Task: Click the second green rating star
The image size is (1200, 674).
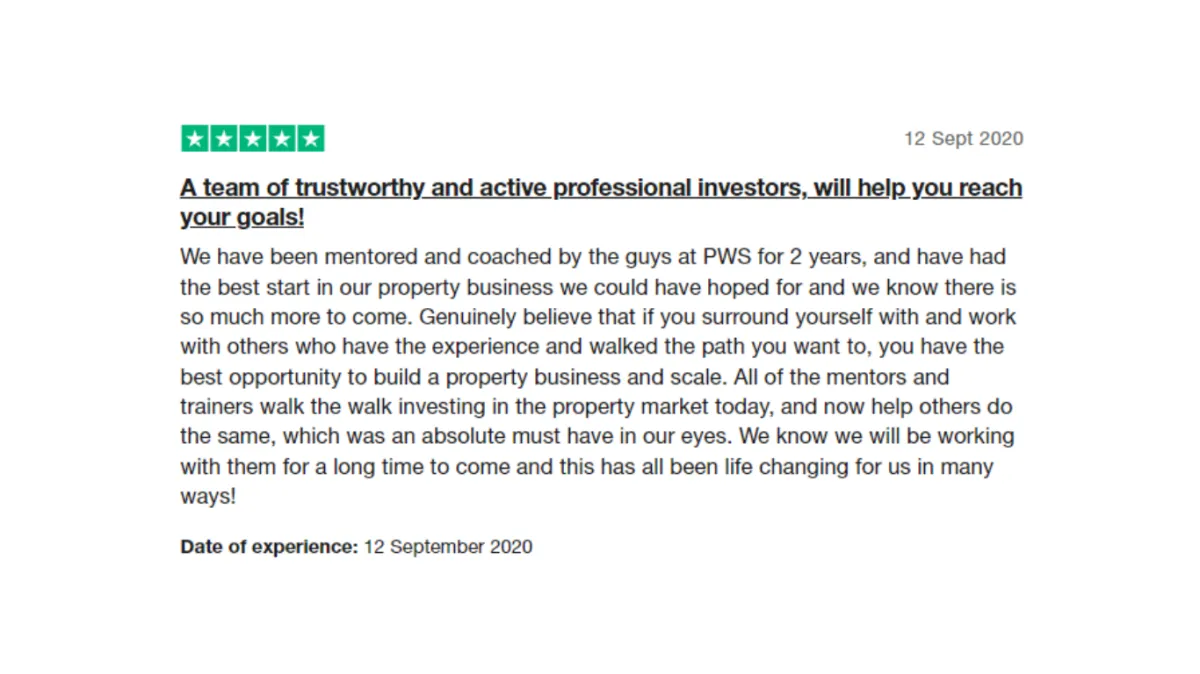Action: pos(224,139)
